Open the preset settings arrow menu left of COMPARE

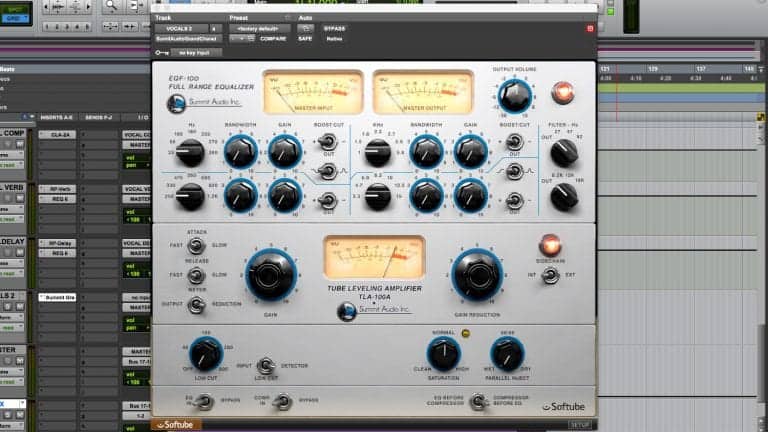[242, 39]
